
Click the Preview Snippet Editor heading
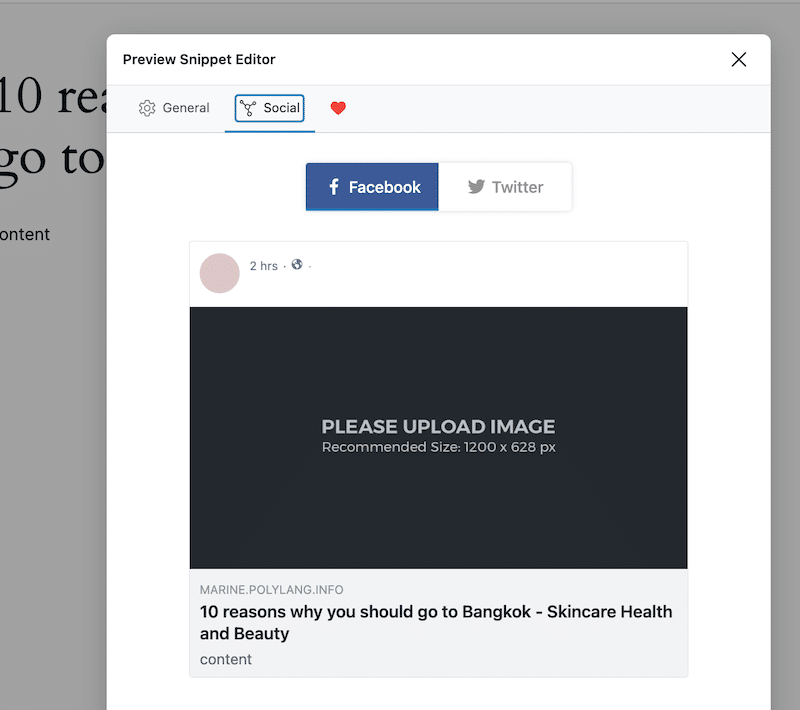coord(198,59)
